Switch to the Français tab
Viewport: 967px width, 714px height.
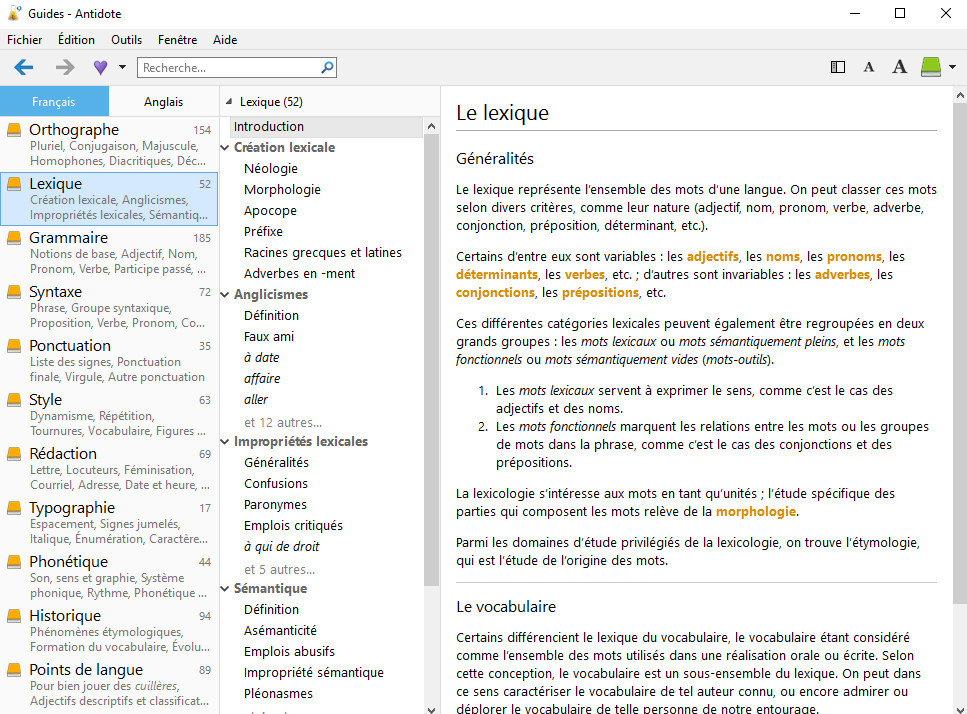pyautogui.click(x=54, y=102)
